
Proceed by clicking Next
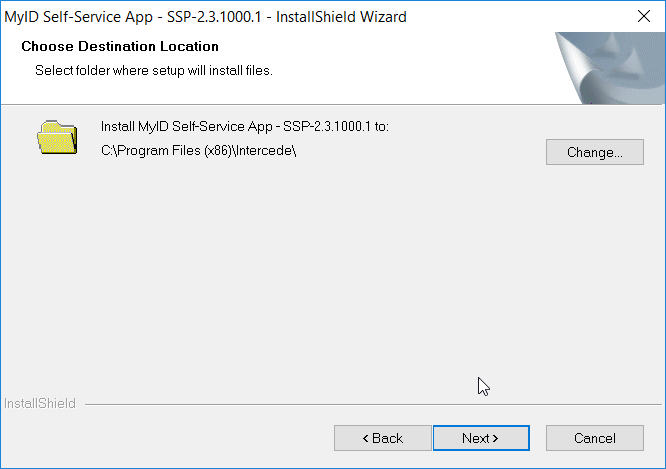tap(481, 438)
